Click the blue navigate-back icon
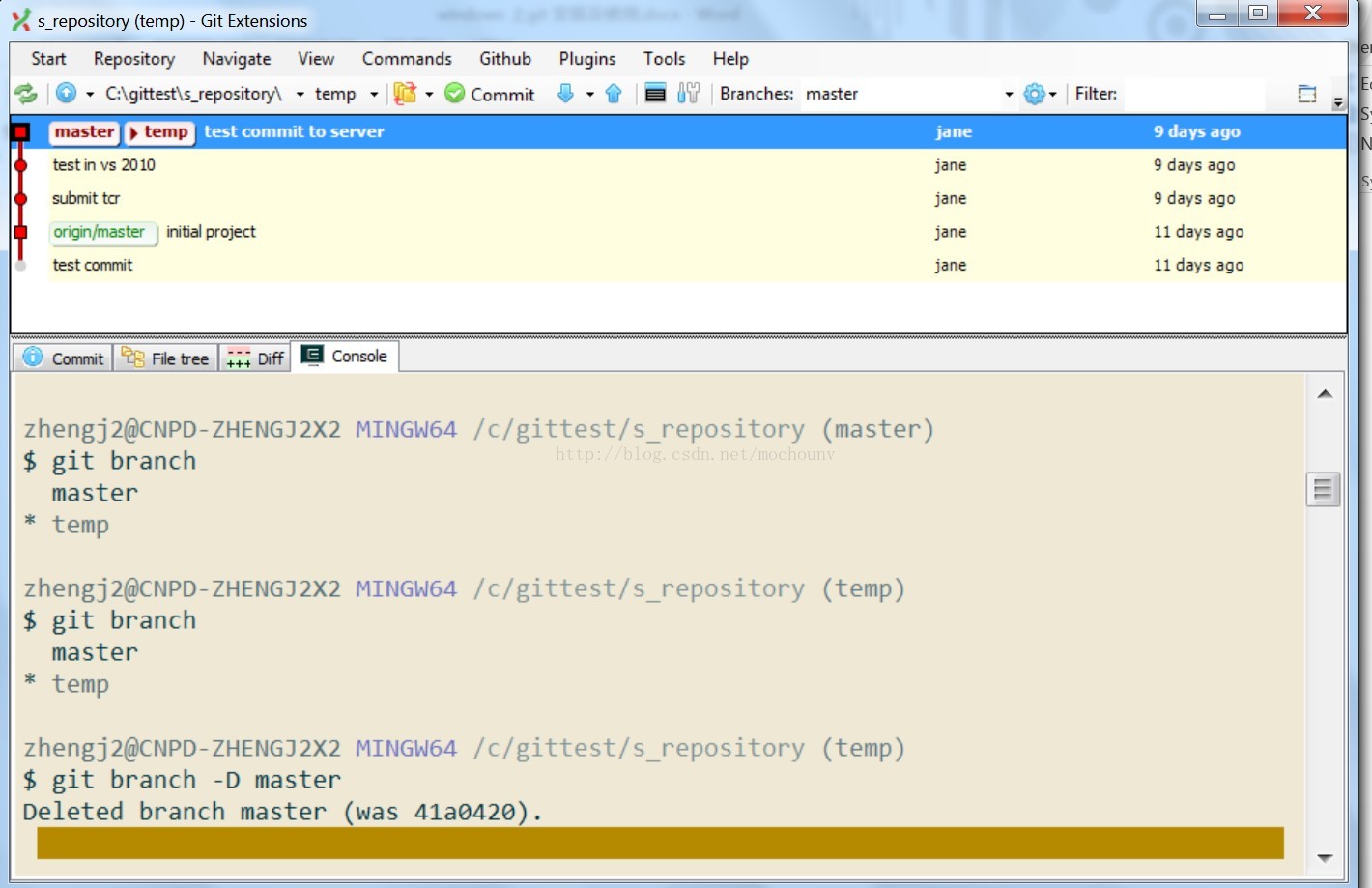Screen dimensions: 1372x888 pyautogui.click(x=66, y=93)
